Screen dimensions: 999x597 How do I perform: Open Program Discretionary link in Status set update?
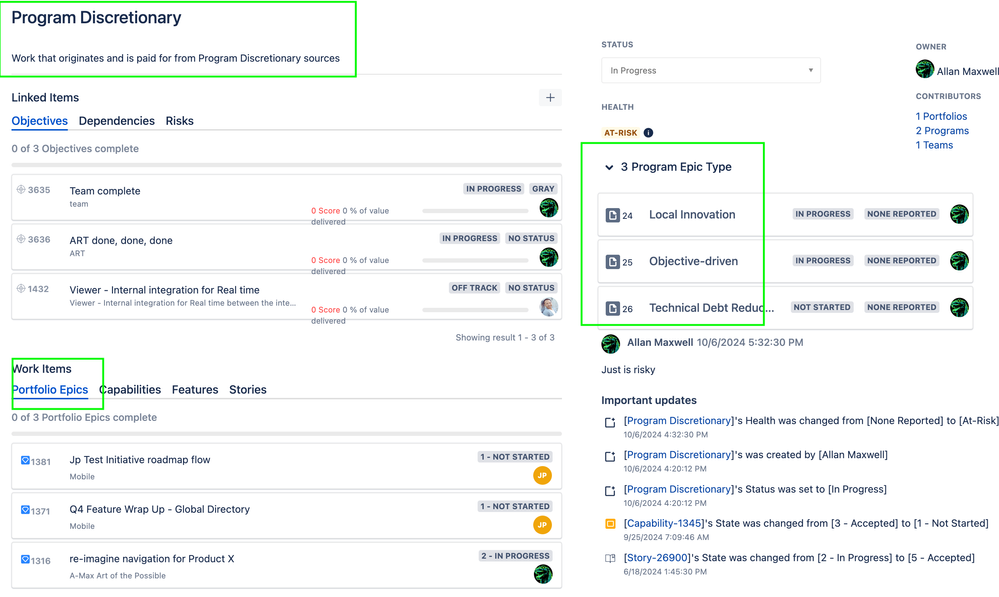coord(679,489)
